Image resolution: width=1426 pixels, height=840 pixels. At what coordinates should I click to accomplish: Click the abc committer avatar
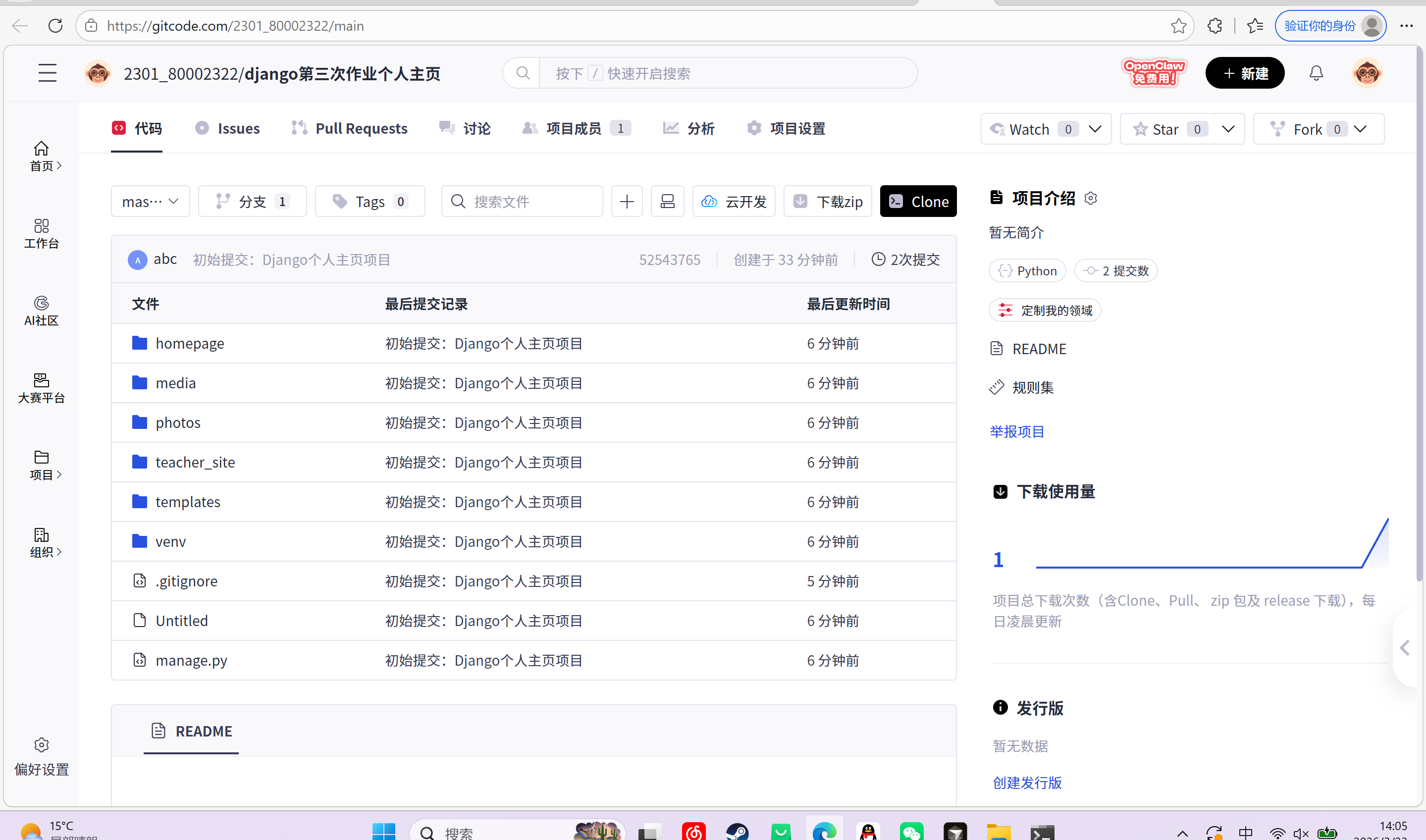138,260
